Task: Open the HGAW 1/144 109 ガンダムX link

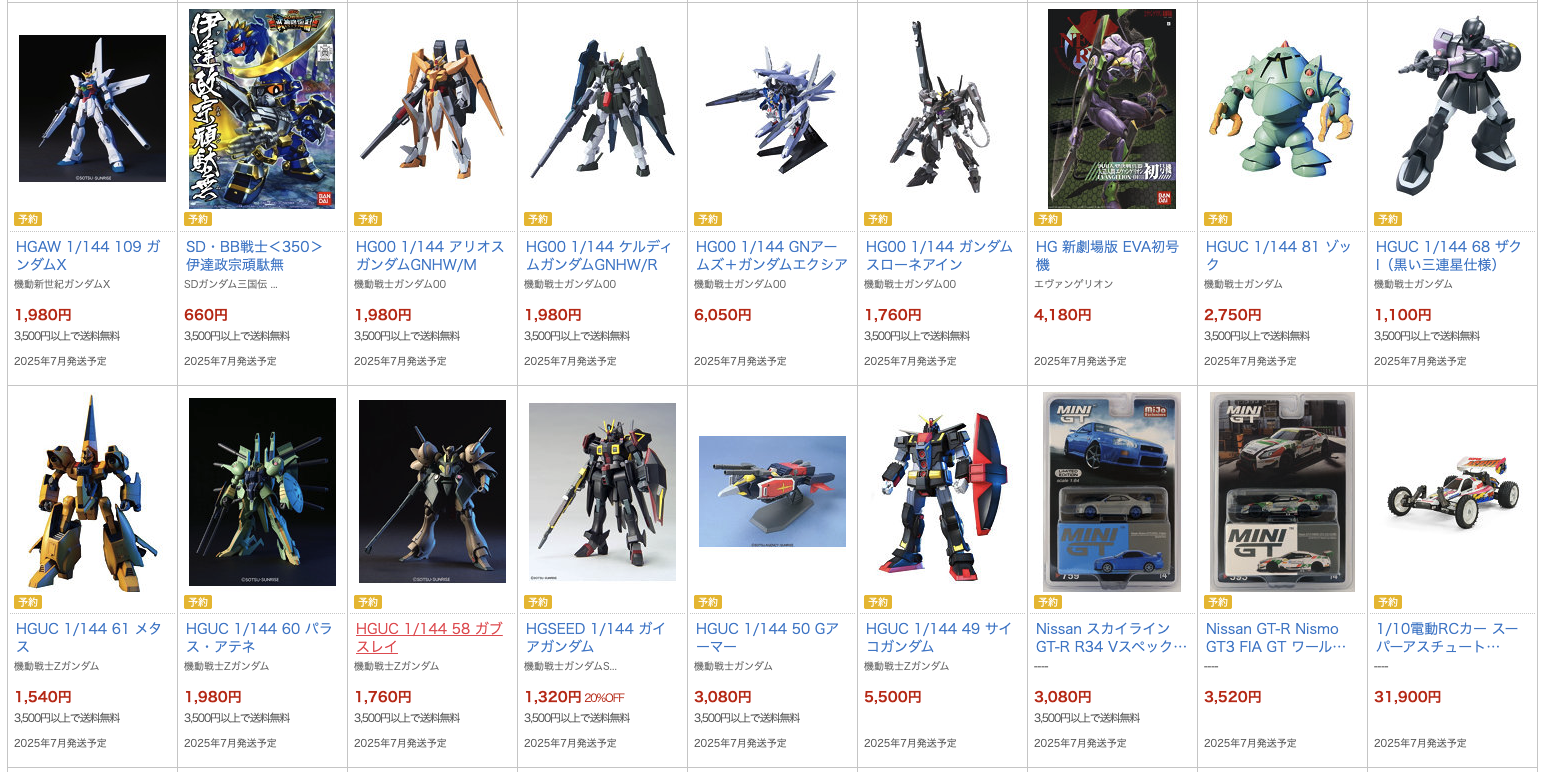Action: click(x=88, y=255)
